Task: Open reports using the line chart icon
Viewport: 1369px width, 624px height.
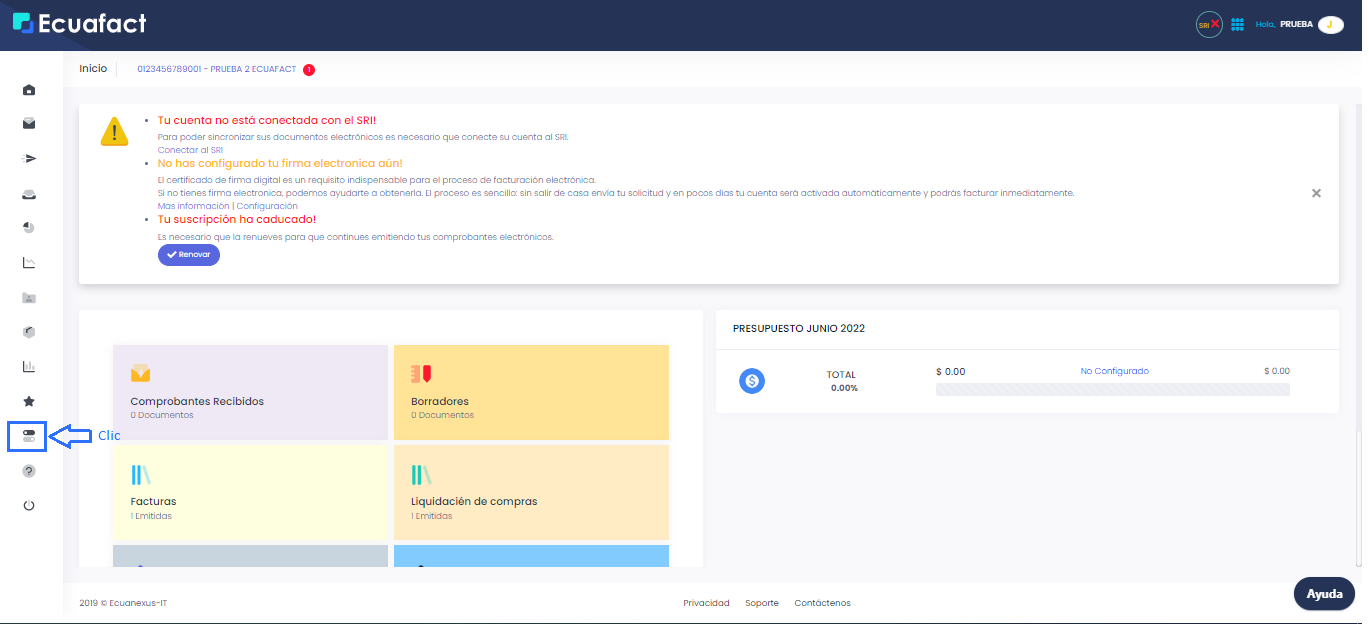Action: pyautogui.click(x=28, y=262)
